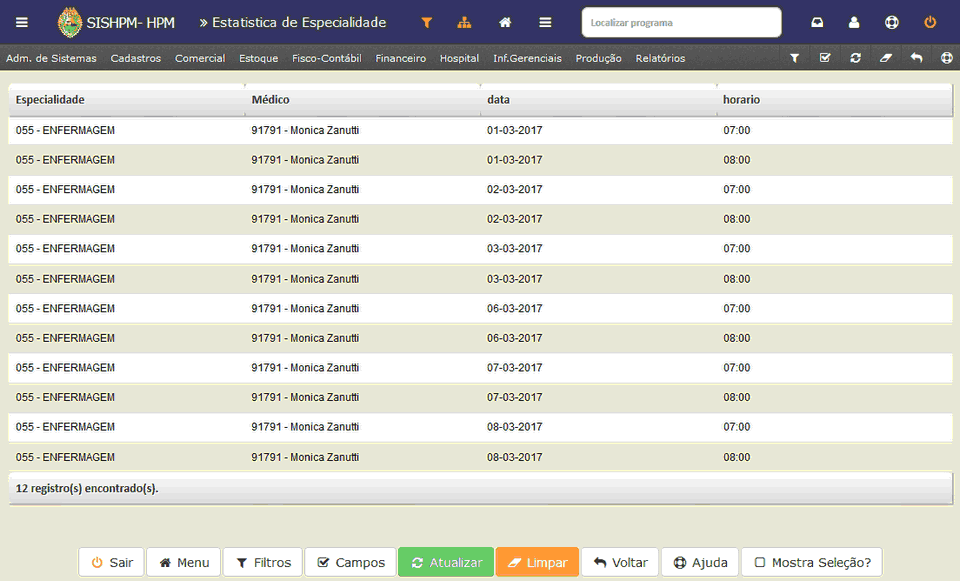Click the orange Limpar button
The width and height of the screenshot is (960, 581).
point(537,562)
